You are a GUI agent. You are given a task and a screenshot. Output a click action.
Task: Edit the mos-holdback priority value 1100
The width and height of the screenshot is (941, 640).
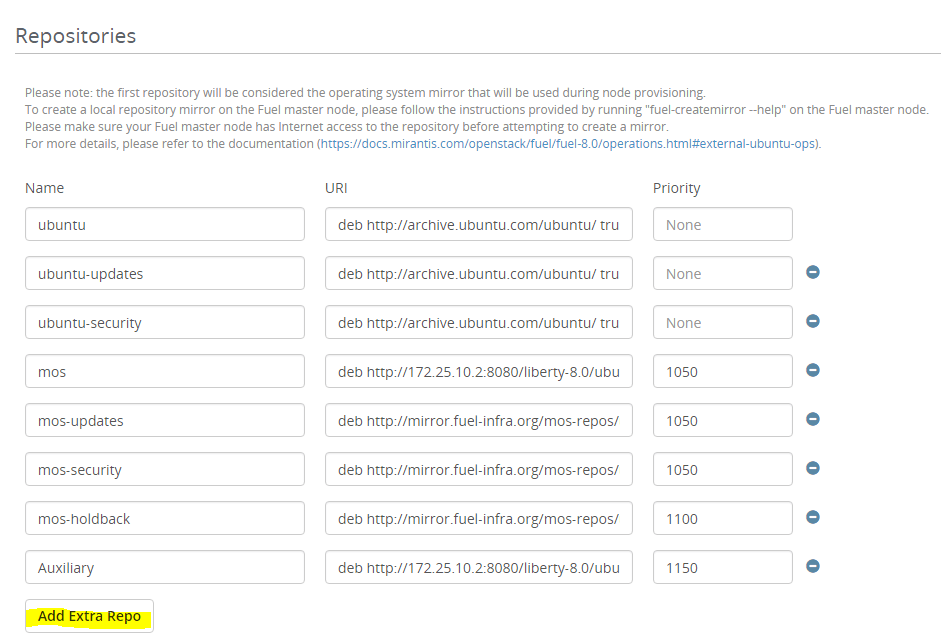pyautogui.click(x=722, y=519)
